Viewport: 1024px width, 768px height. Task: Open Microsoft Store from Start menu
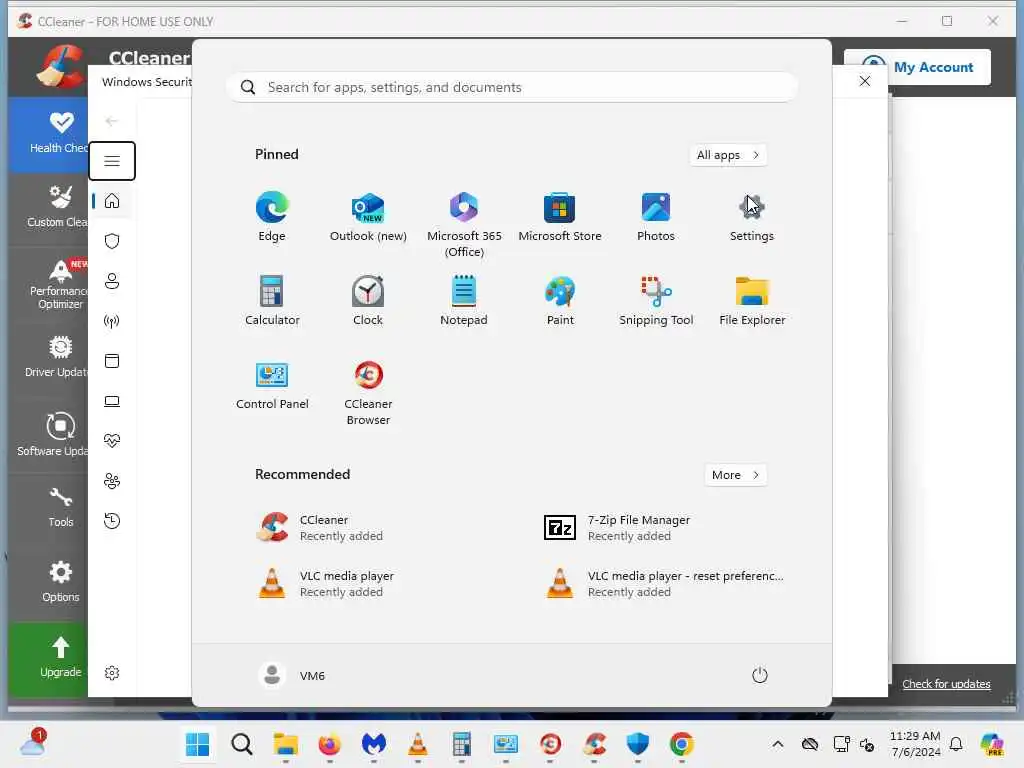(560, 217)
